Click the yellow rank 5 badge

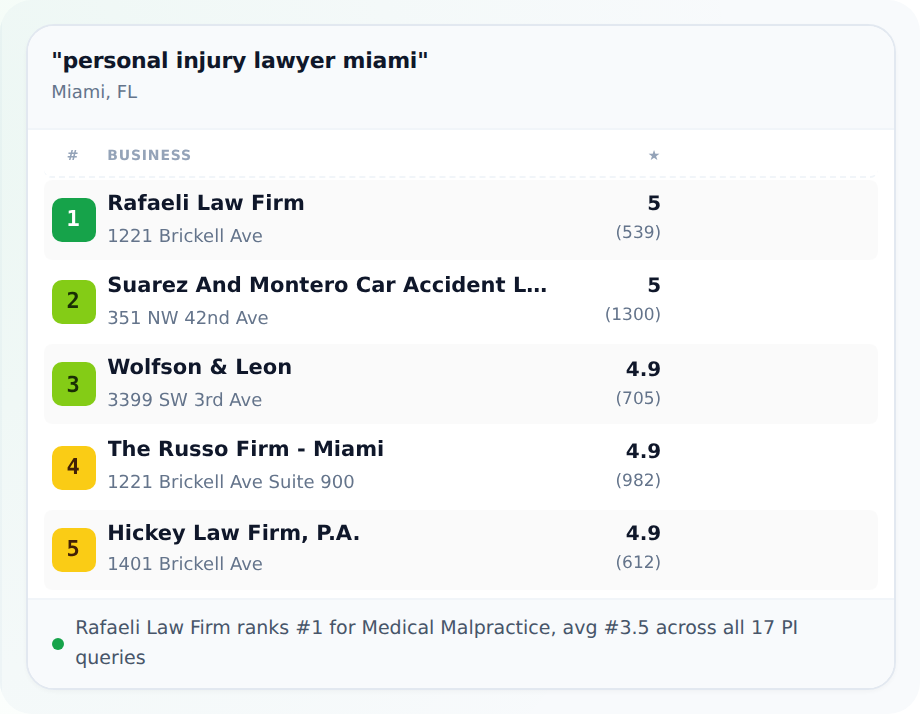[x=74, y=550]
